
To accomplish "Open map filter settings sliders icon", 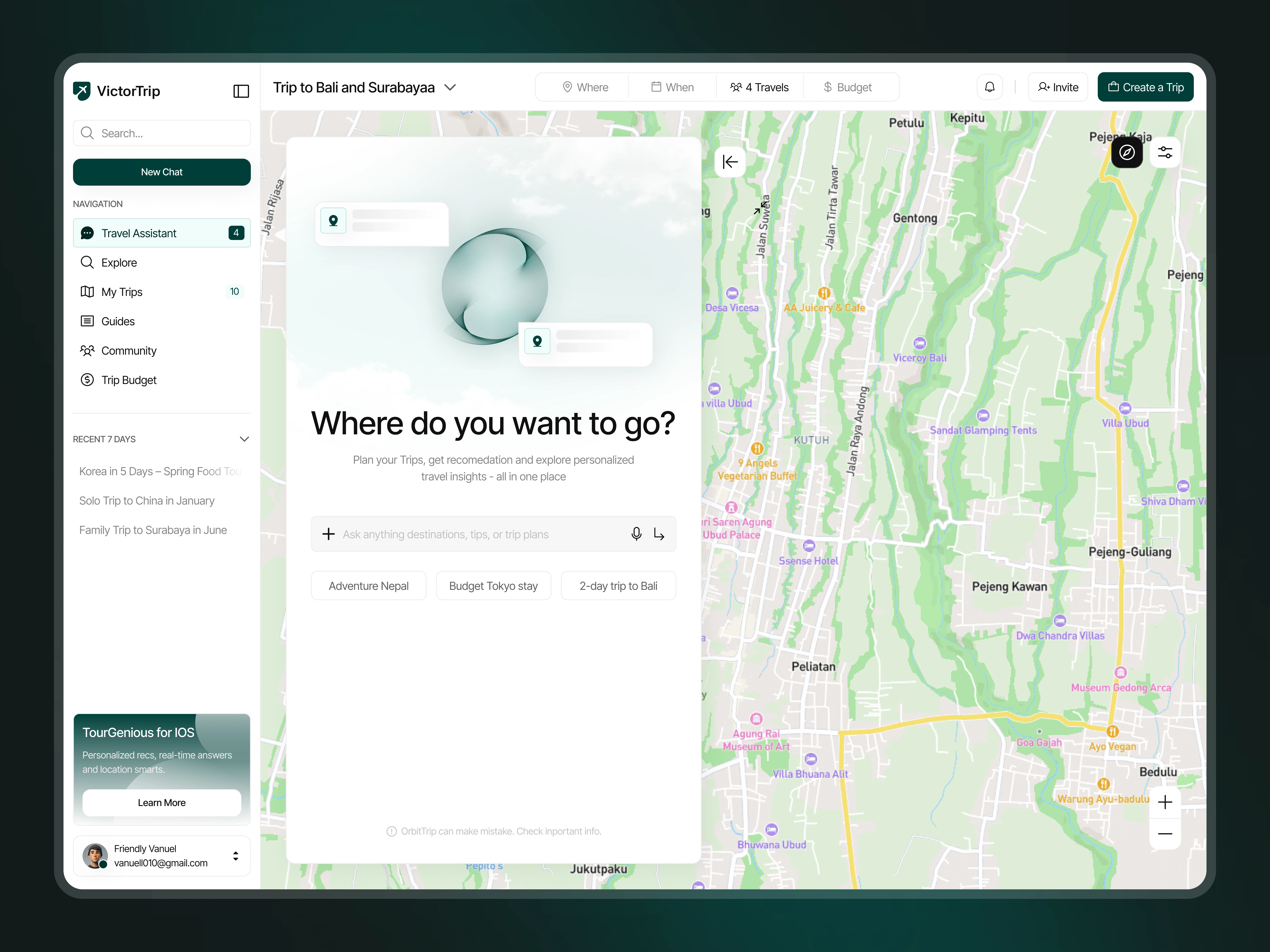I will [1165, 153].
